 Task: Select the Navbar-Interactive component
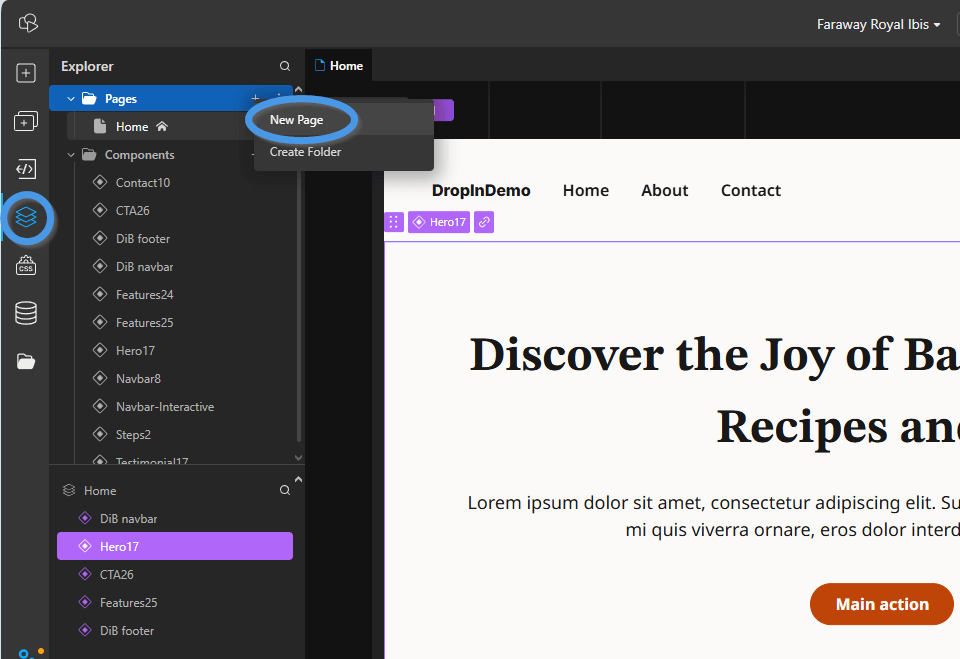165,407
